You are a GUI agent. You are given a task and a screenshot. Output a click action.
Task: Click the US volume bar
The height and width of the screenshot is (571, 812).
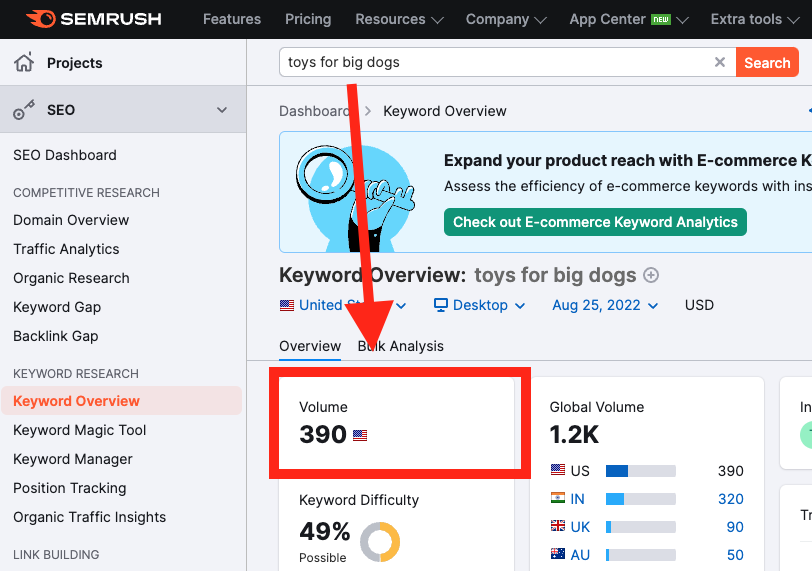641,471
